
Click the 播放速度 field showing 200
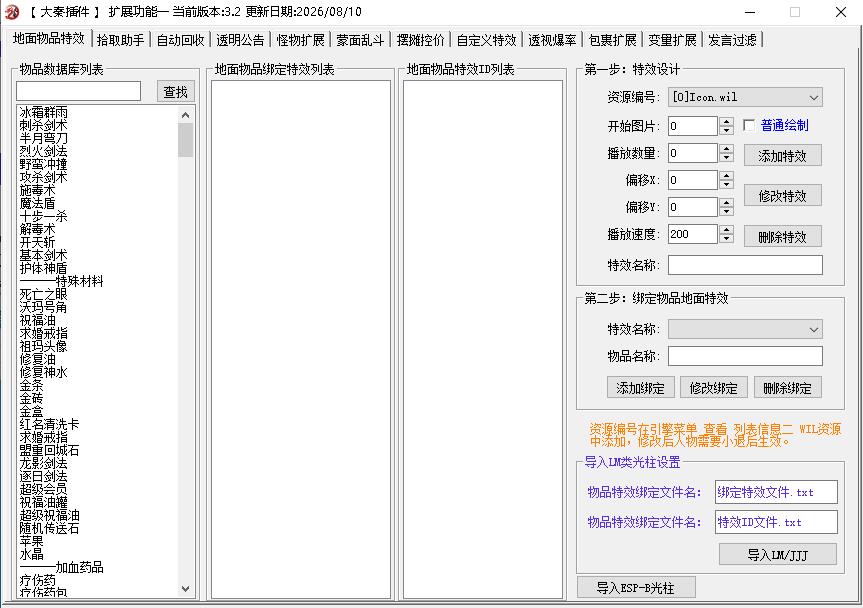tap(693, 234)
